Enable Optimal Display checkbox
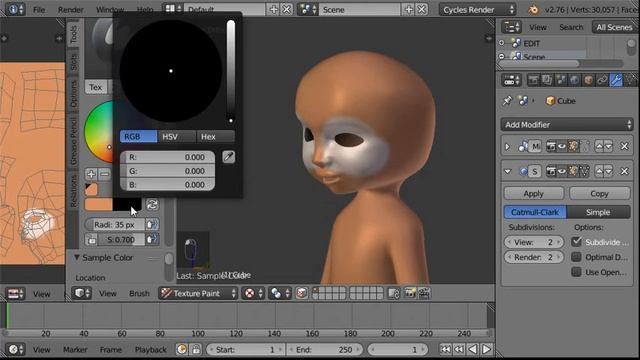This screenshot has height=360, width=640. point(576,257)
